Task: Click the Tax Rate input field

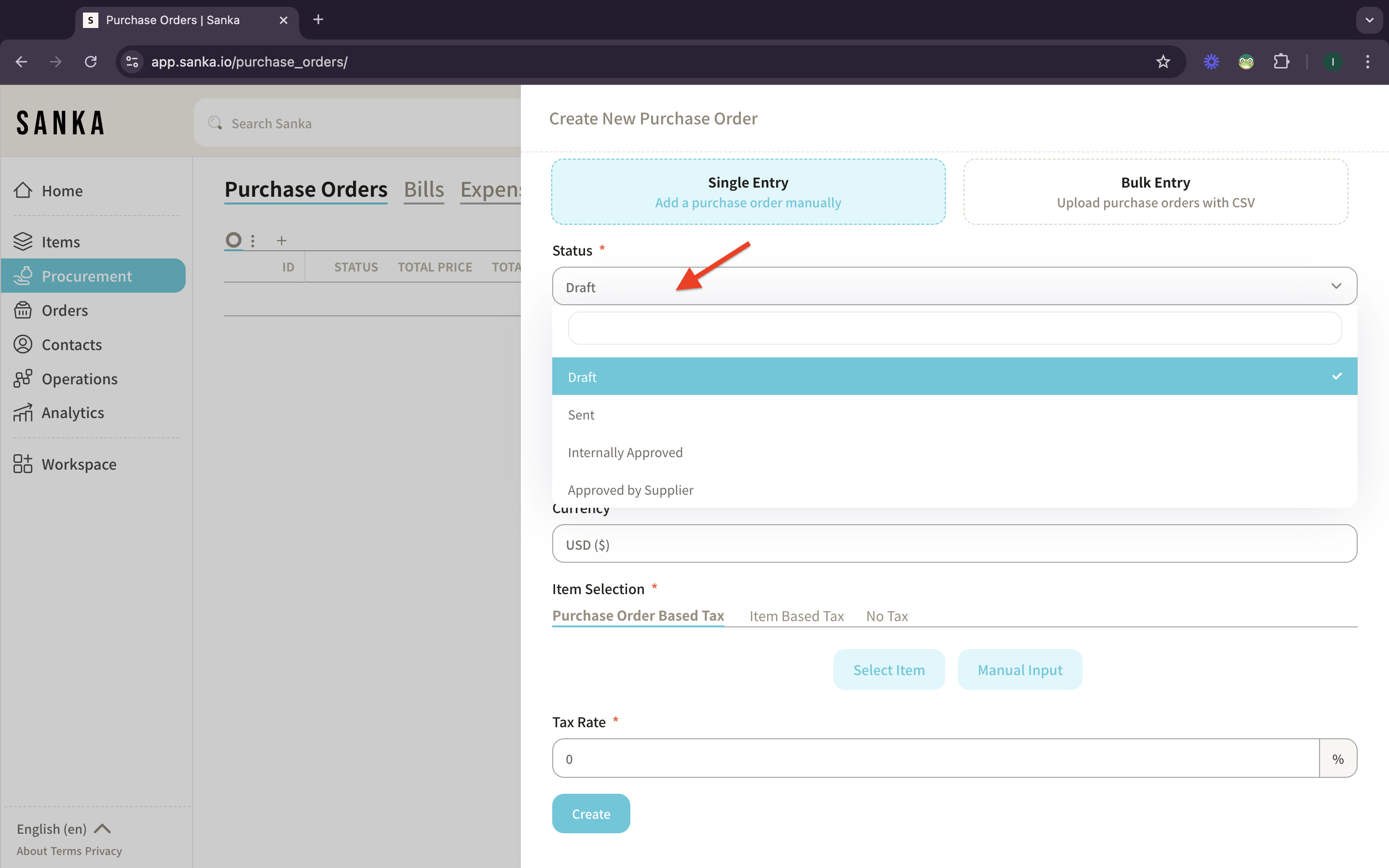Action: point(935,759)
